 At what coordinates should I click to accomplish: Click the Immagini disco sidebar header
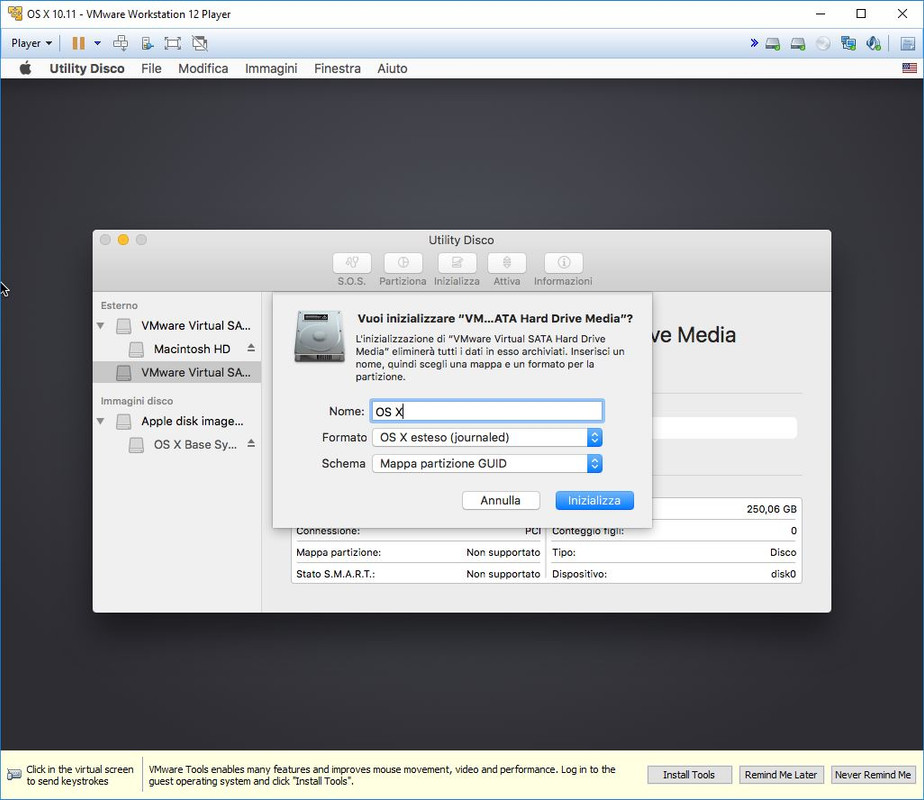point(137,401)
